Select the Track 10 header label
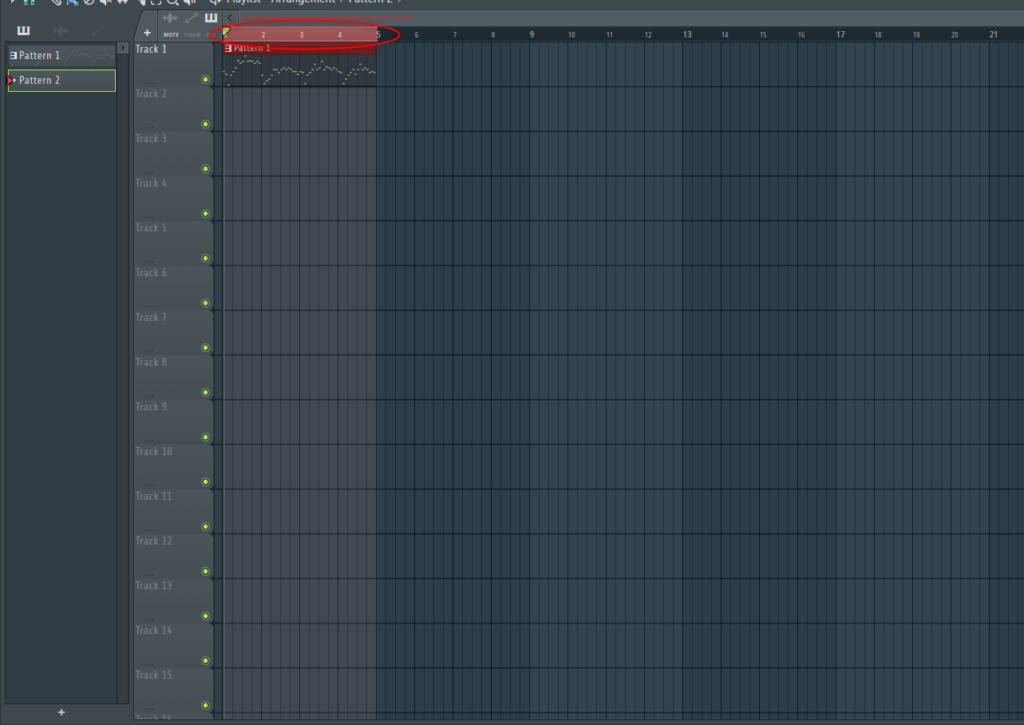The height and width of the screenshot is (725, 1024). [153, 452]
